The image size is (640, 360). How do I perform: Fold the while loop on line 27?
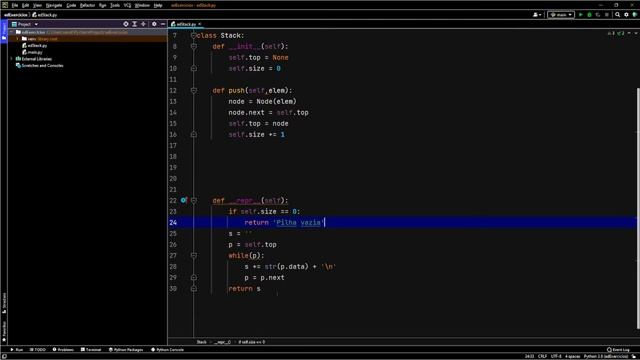pos(194,256)
